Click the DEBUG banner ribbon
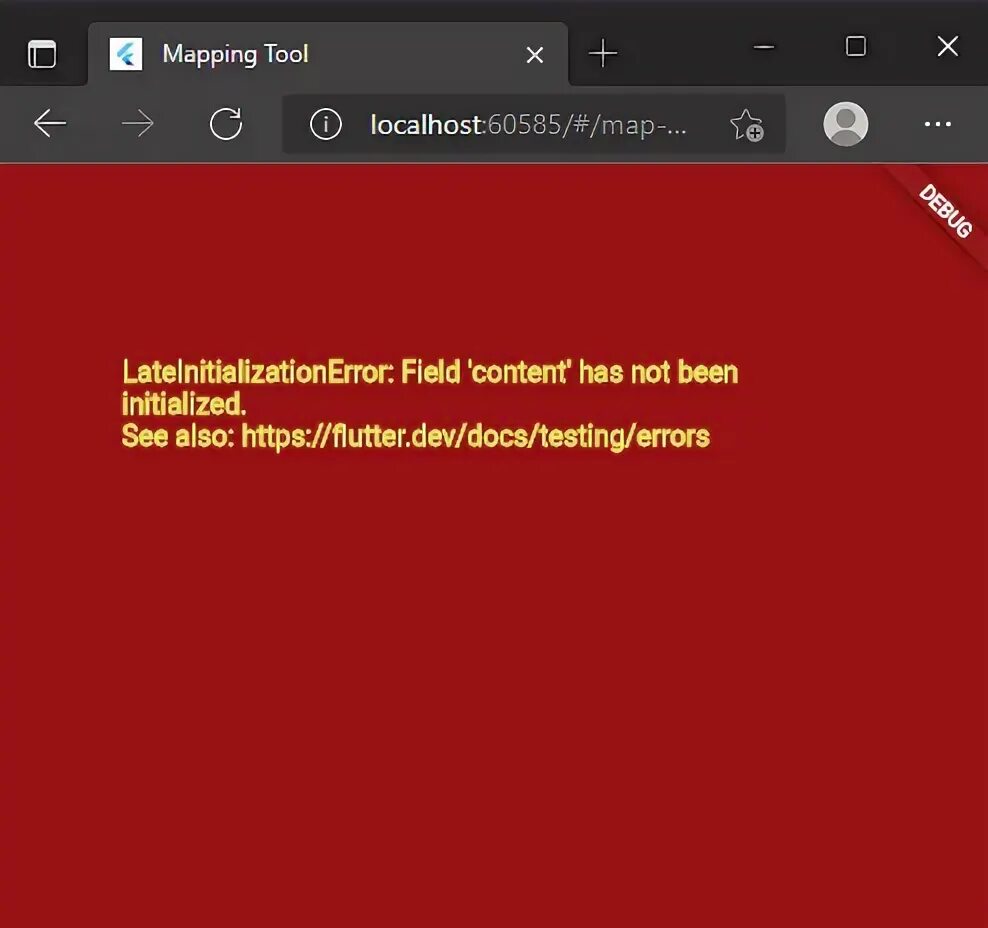Screen dimensions: 988x928 [x=945, y=212]
